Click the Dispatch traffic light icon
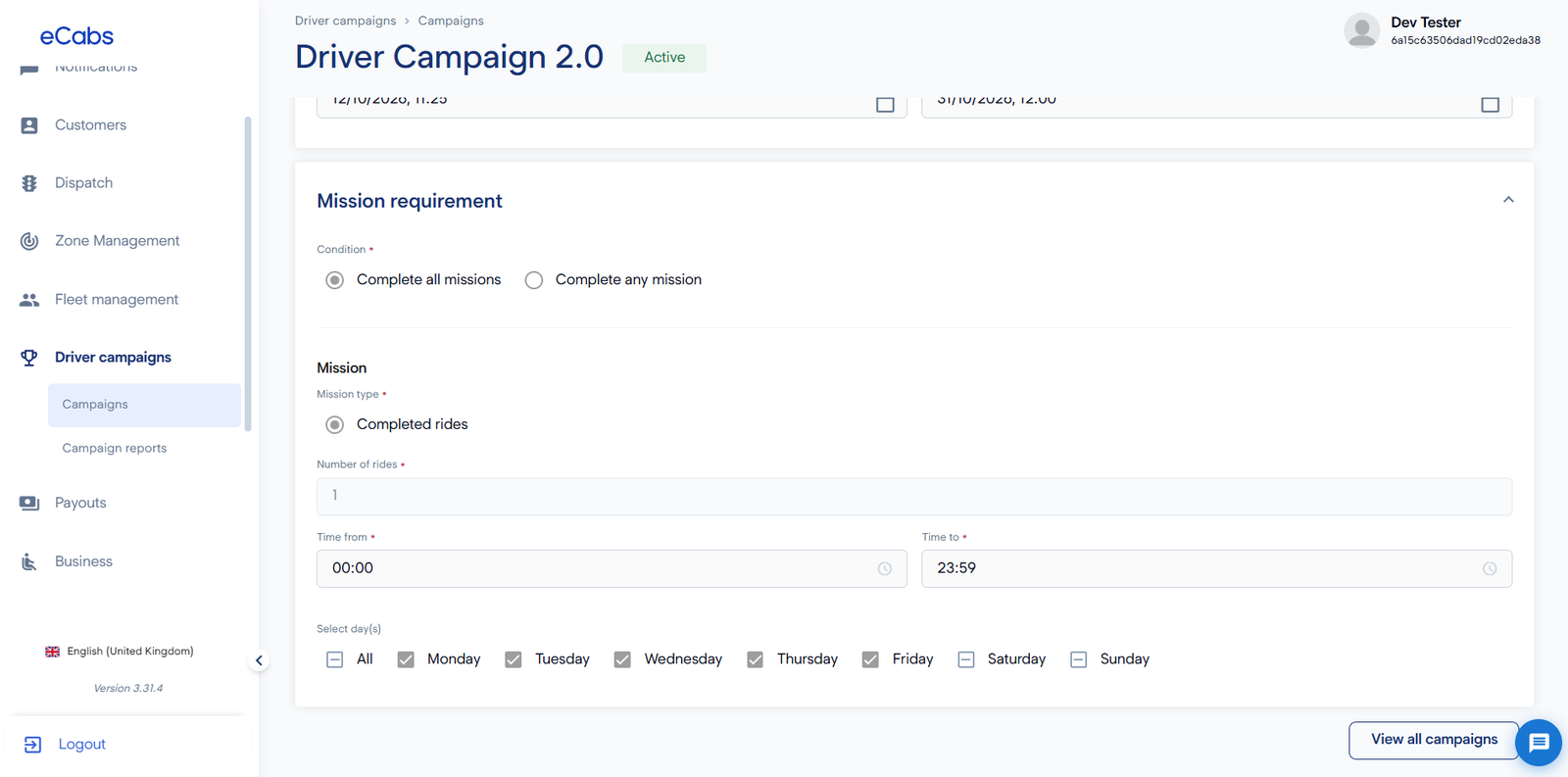The image size is (1568, 777). pos(29,183)
